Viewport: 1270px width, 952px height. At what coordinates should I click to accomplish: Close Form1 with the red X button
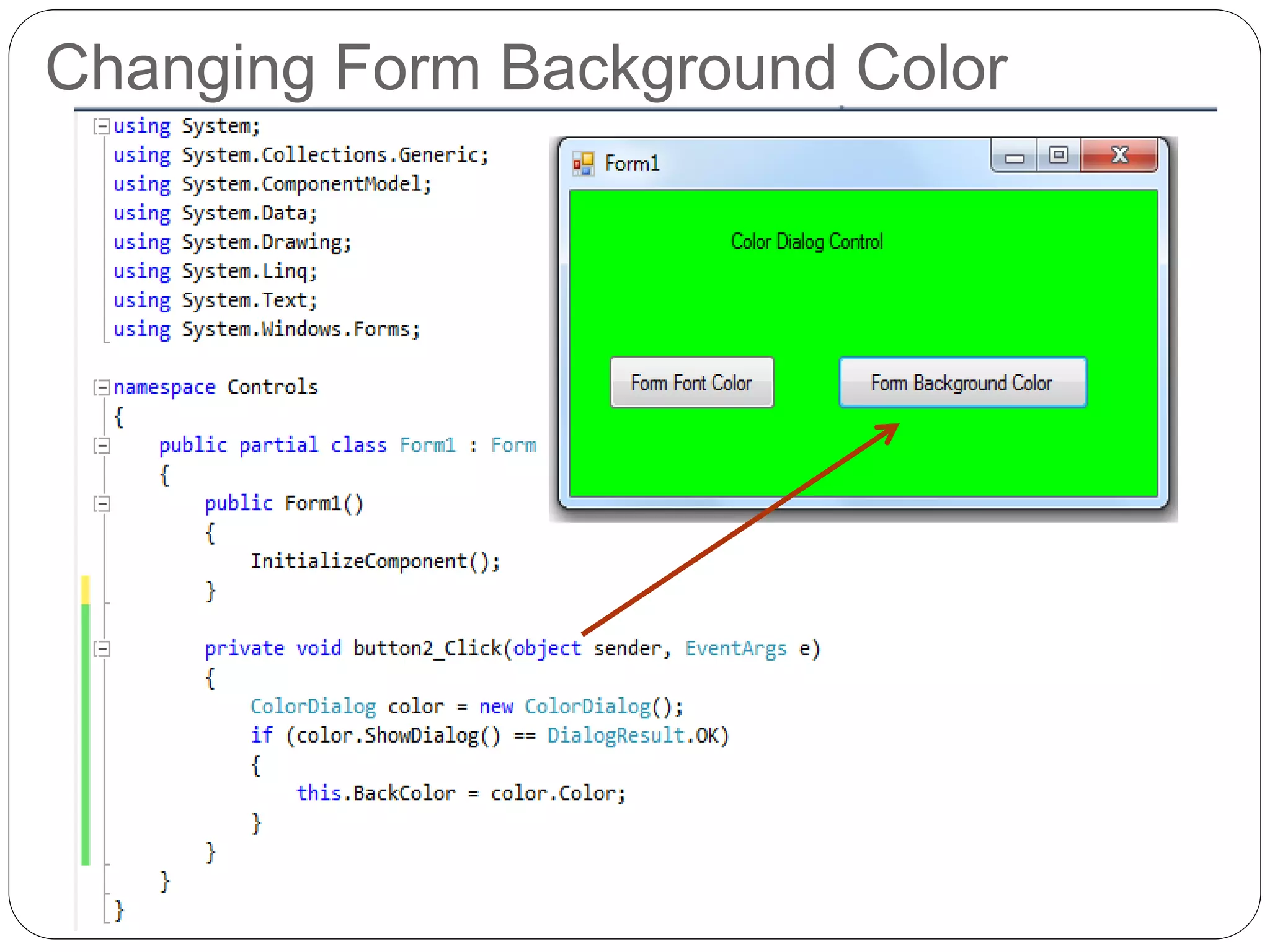pos(1119,155)
